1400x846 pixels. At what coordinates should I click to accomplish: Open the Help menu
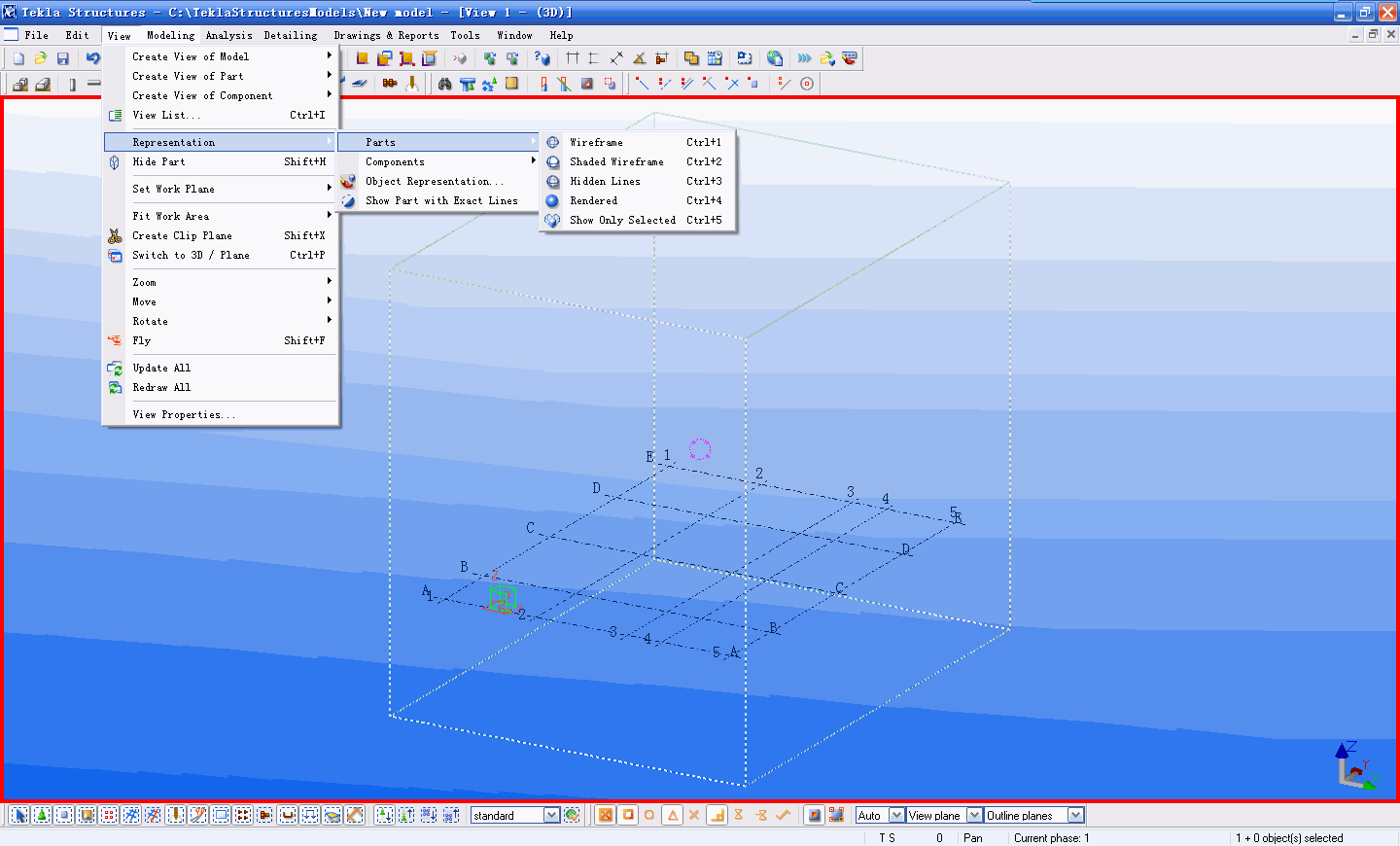click(562, 35)
